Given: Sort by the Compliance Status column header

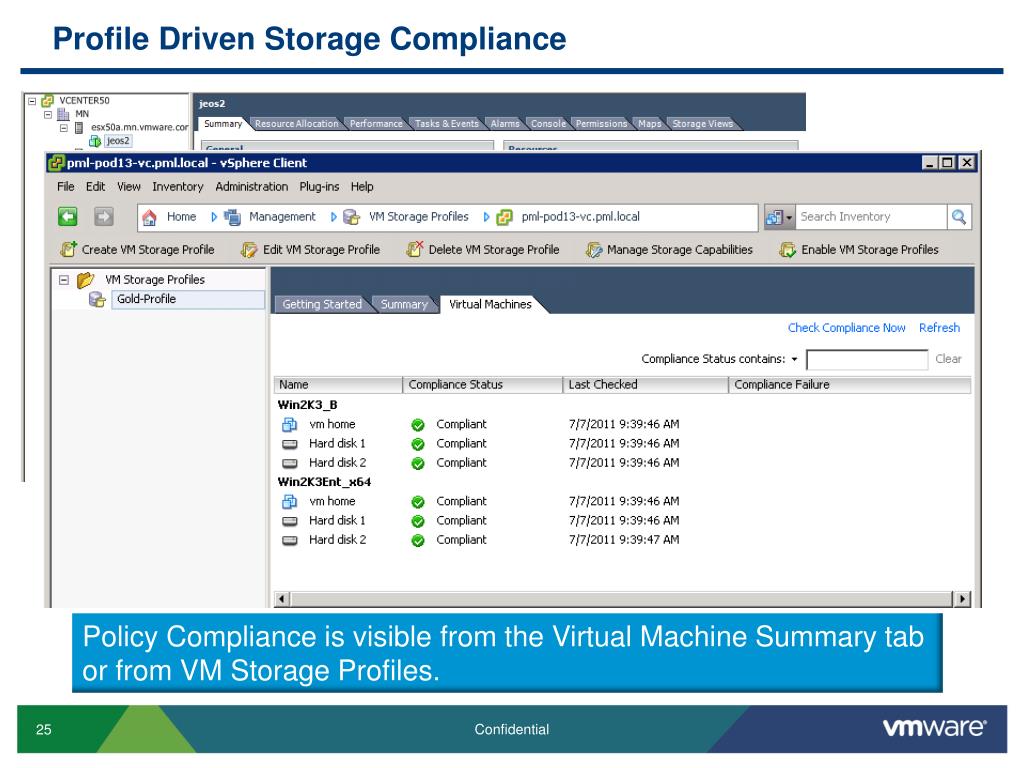Looking at the screenshot, I should 483,385.
